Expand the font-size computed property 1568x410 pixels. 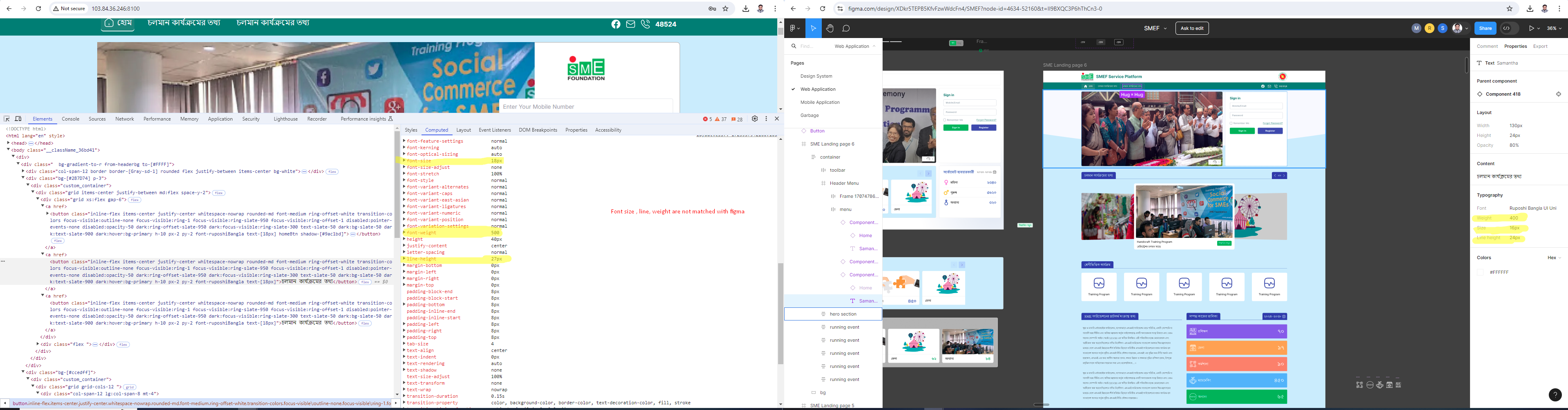click(404, 161)
